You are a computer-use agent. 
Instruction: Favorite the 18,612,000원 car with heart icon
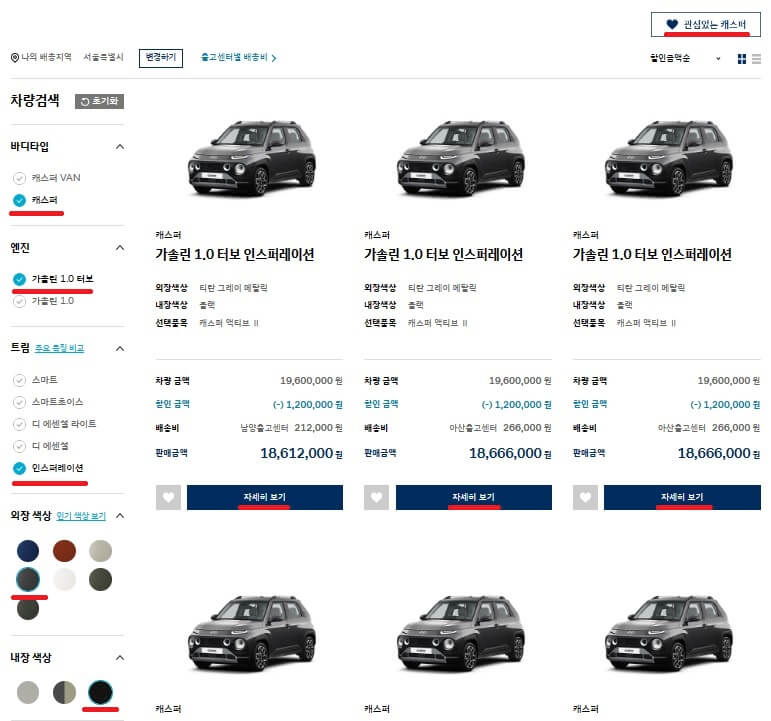[168, 497]
